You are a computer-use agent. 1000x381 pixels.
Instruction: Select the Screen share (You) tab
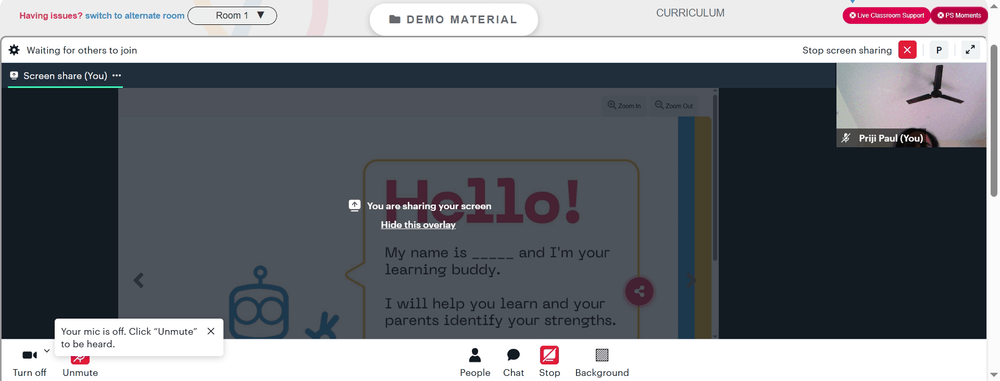(x=64, y=75)
